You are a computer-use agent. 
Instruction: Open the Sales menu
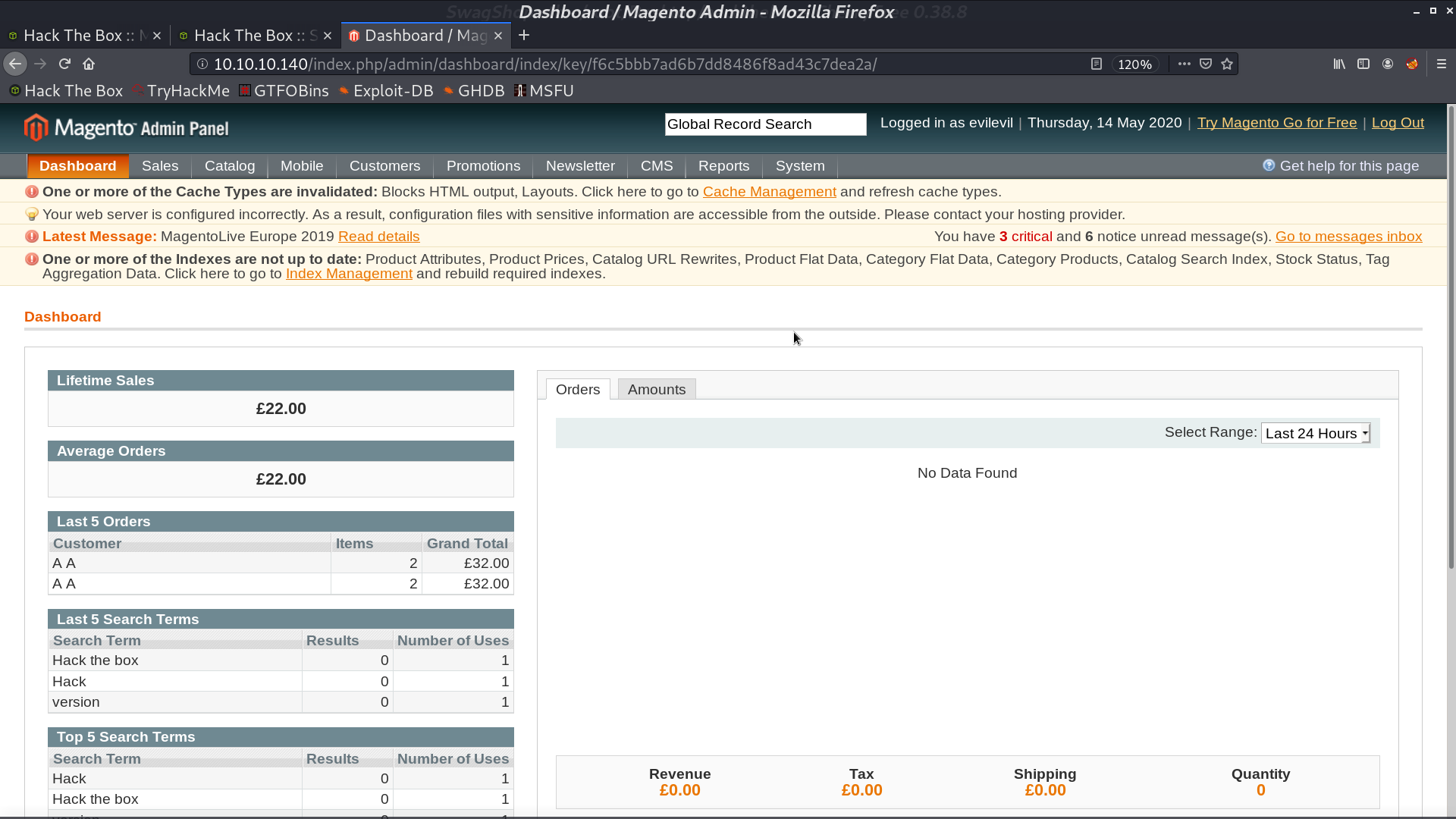160,166
